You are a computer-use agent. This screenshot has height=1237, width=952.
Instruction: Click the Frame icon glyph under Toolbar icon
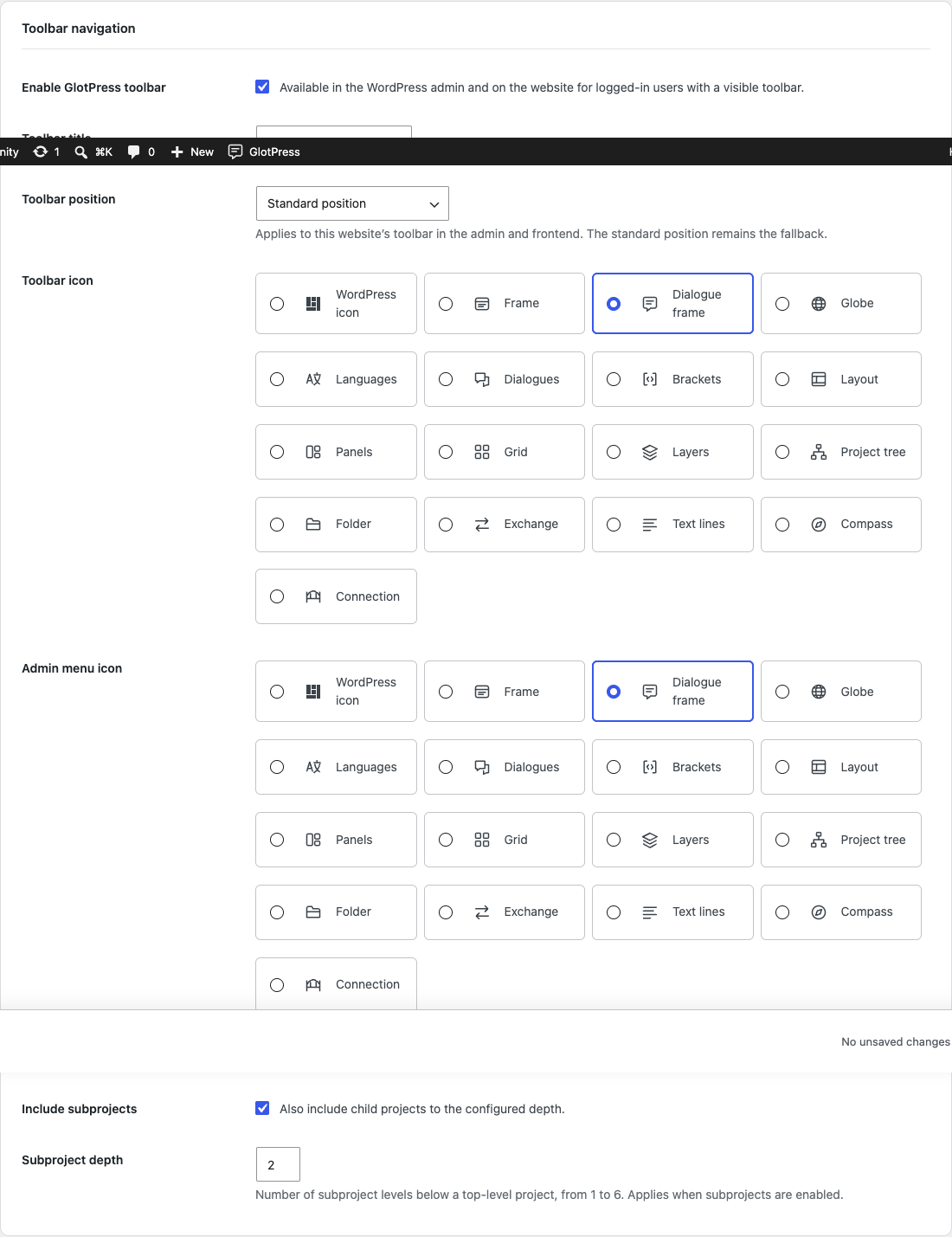pyautogui.click(x=482, y=304)
